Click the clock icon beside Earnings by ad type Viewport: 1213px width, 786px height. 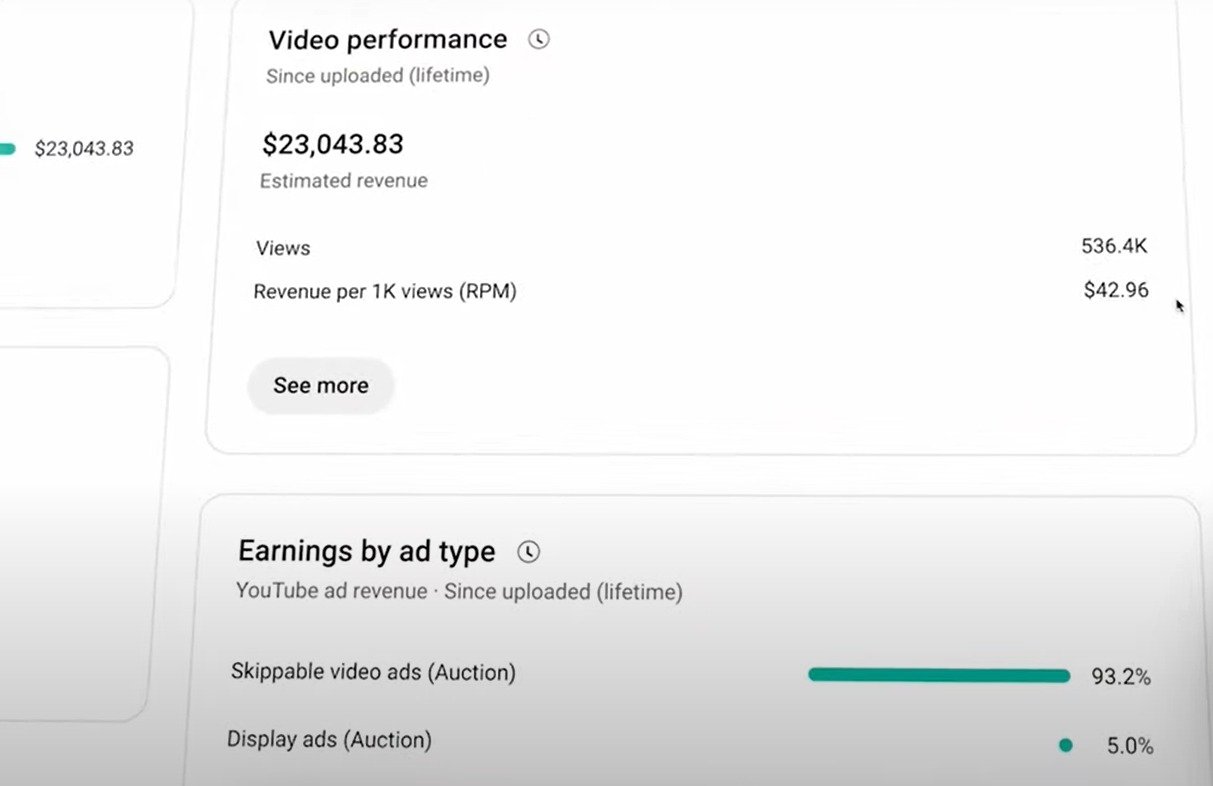click(528, 552)
